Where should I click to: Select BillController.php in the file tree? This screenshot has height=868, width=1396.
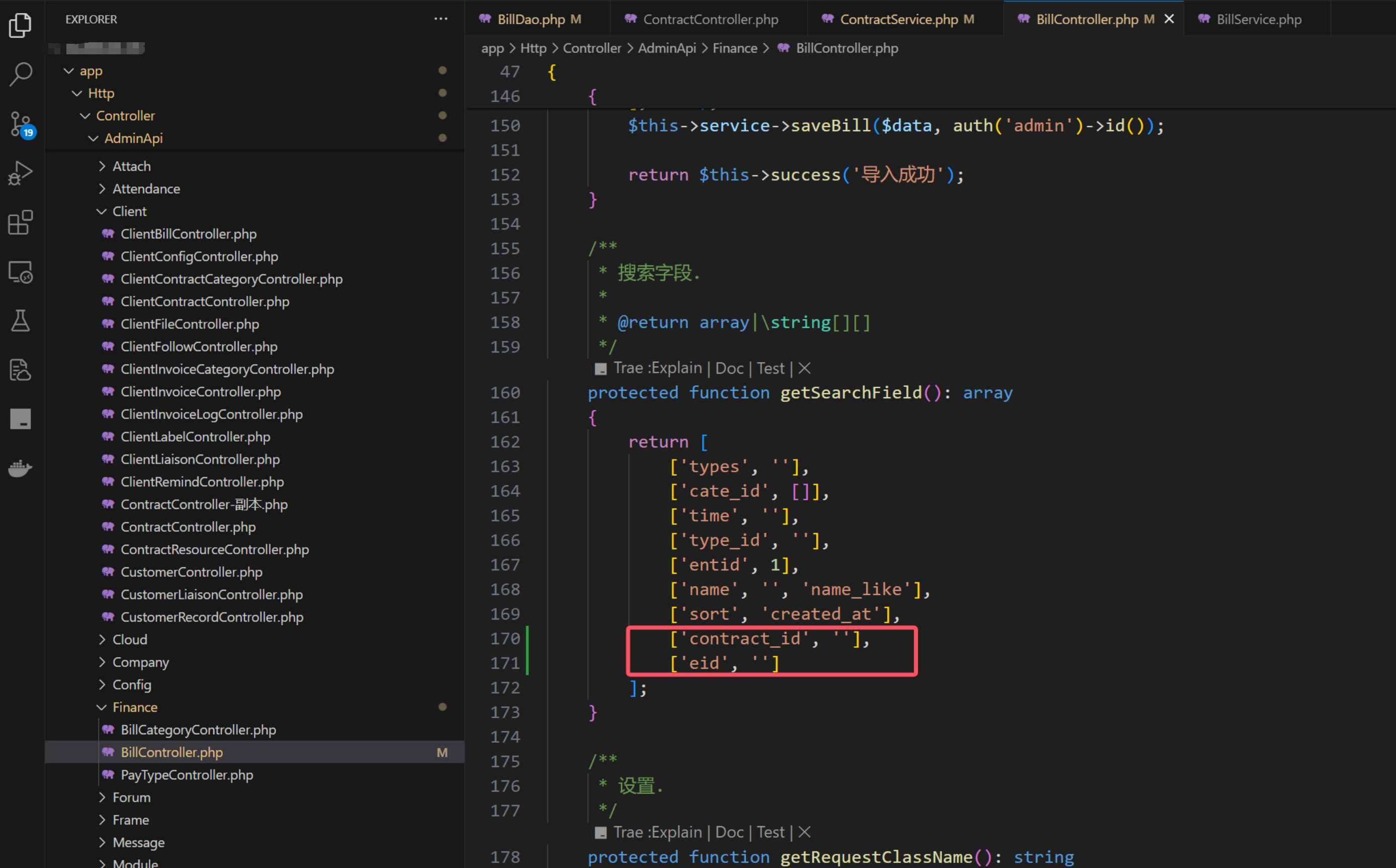tap(255, 752)
